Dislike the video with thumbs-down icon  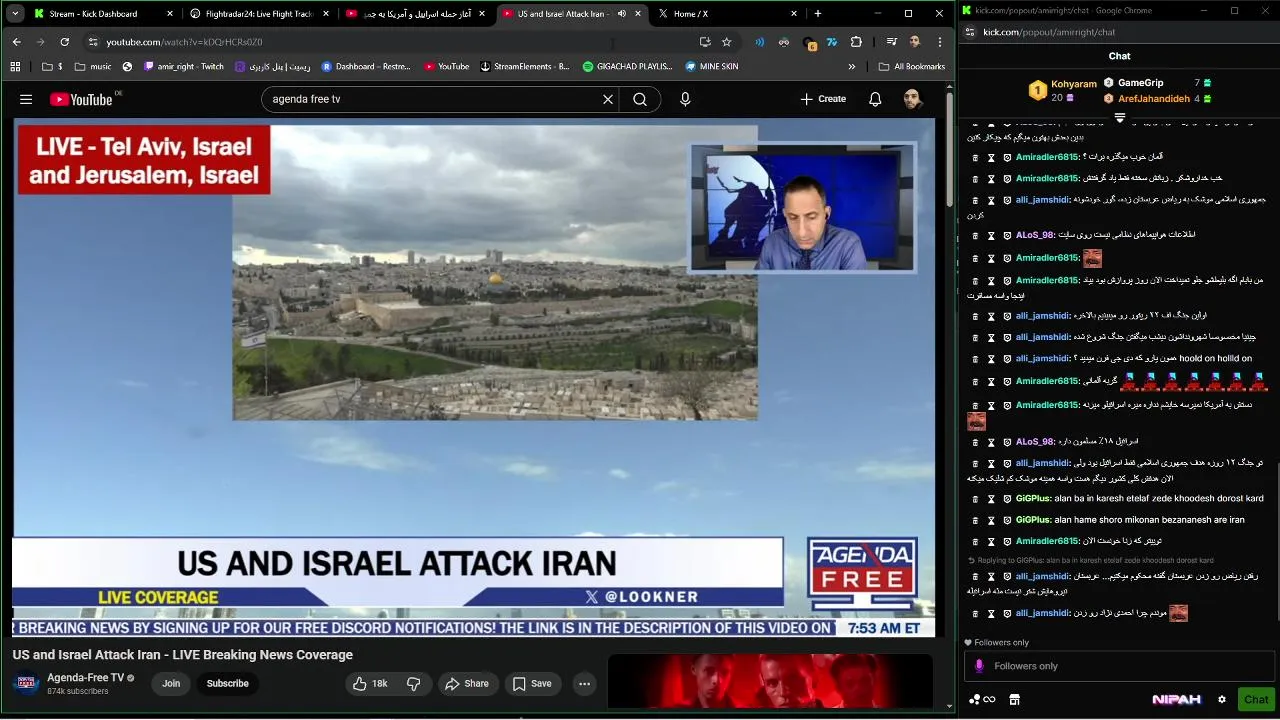414,684
